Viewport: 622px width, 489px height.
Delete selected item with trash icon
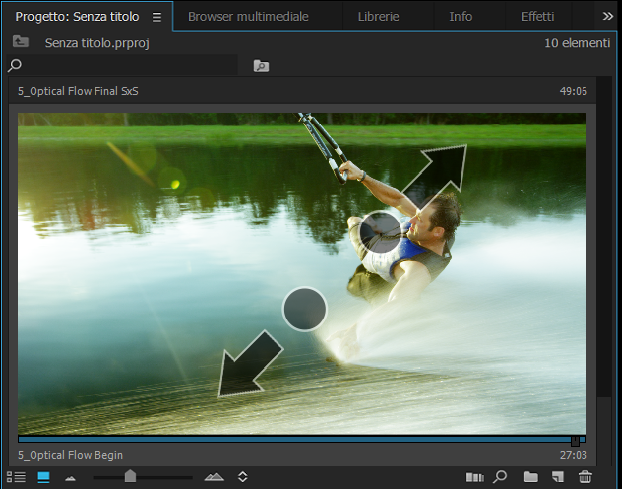tap(585, 477)
